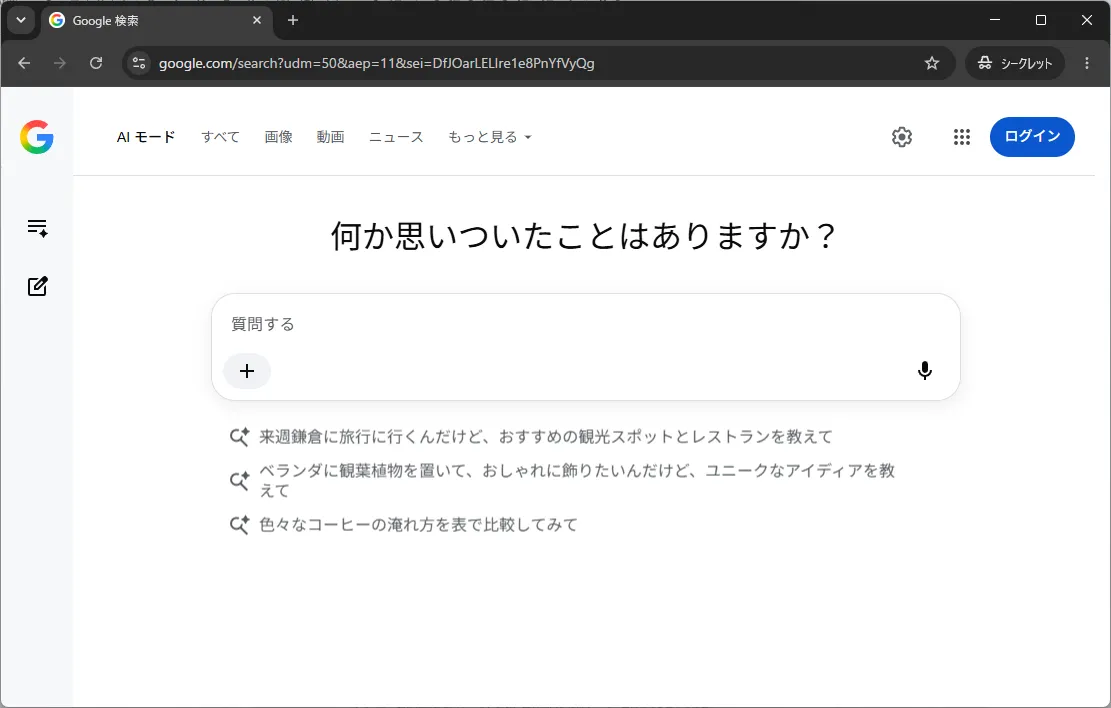This screenshot has height=708, width=1111.
Task: Start a new chat with pencil icon
Action: (38, 286)
